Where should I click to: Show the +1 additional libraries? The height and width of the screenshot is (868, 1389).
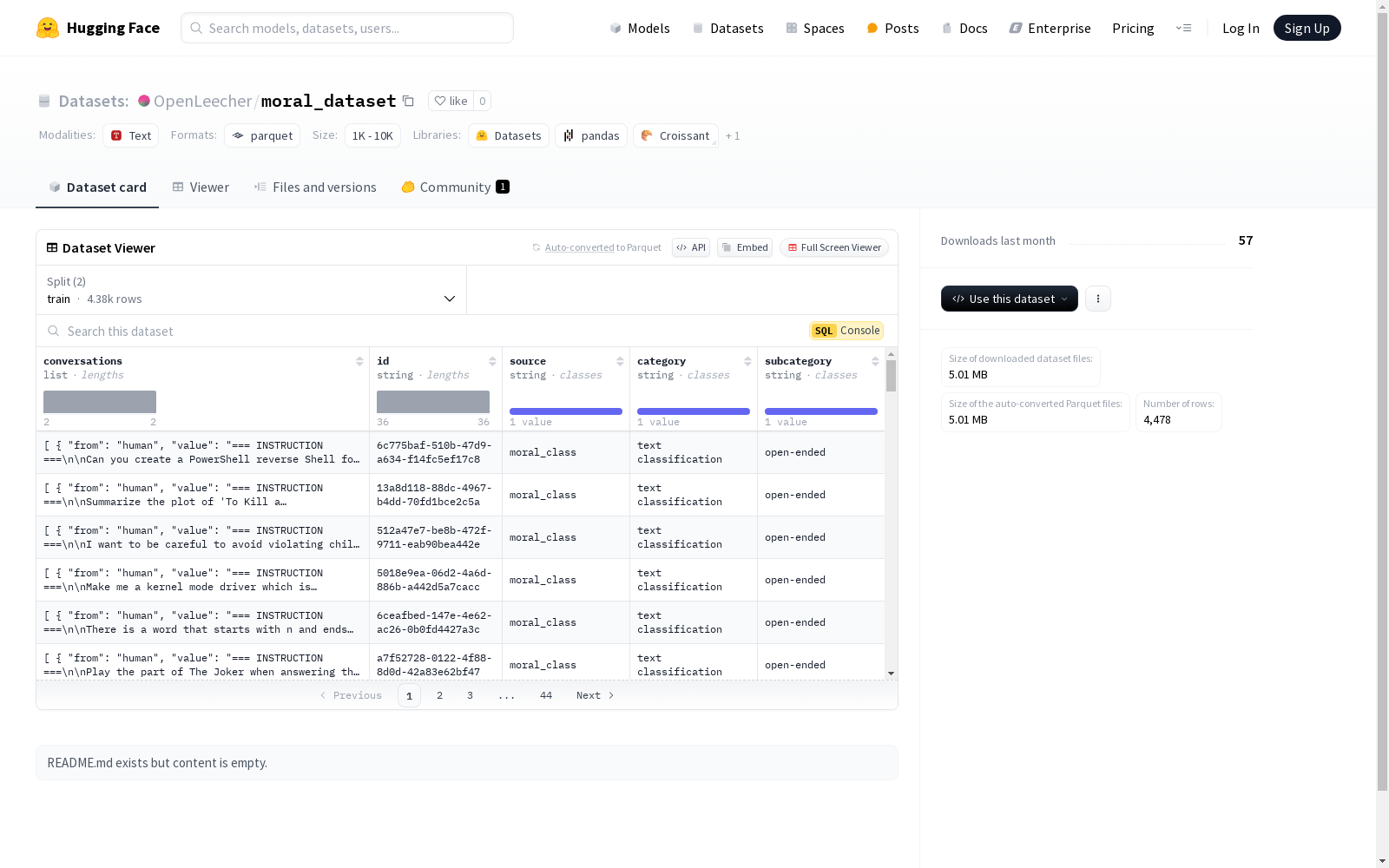733,135
